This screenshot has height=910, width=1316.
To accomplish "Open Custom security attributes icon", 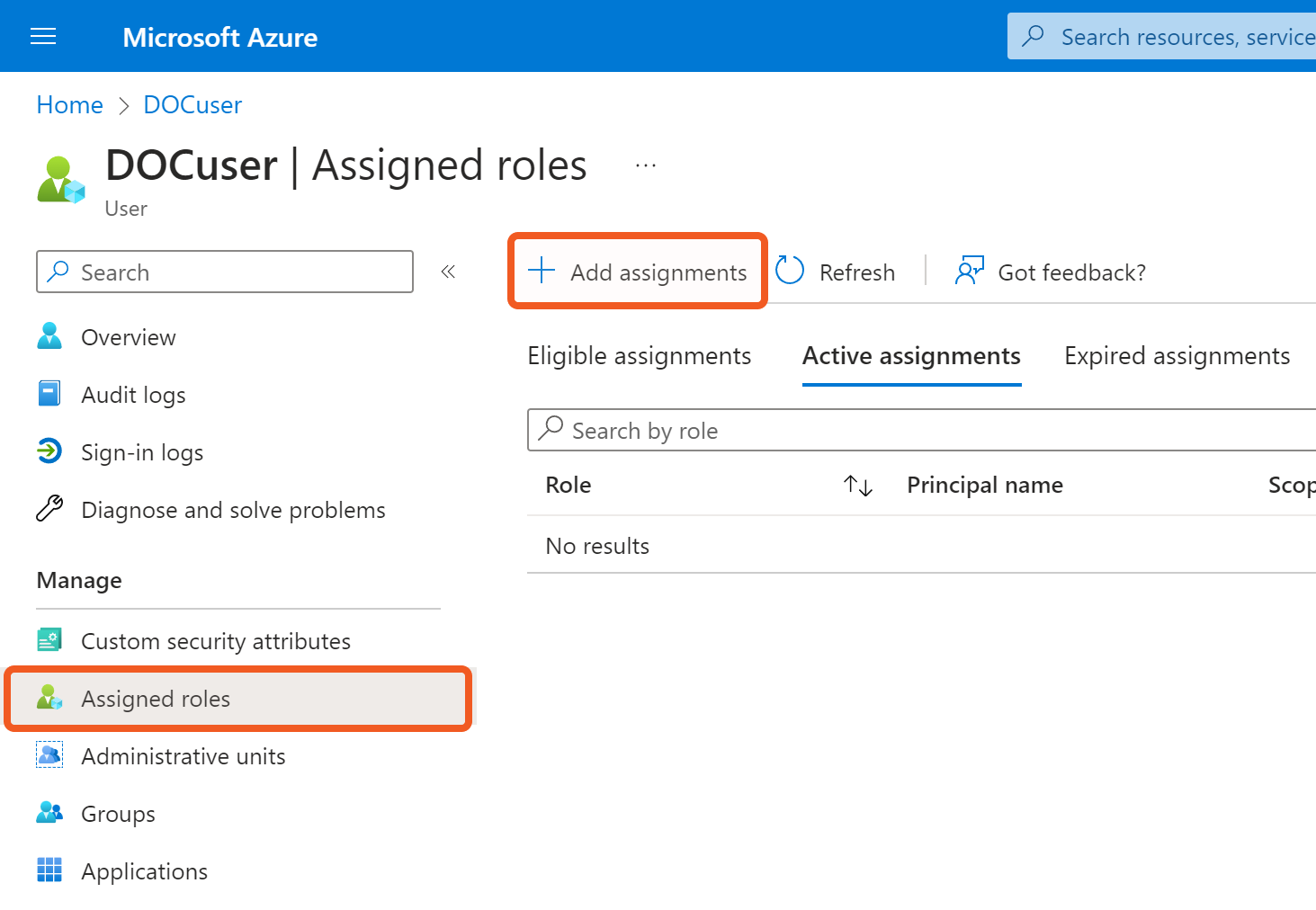I will pos(49,639).
